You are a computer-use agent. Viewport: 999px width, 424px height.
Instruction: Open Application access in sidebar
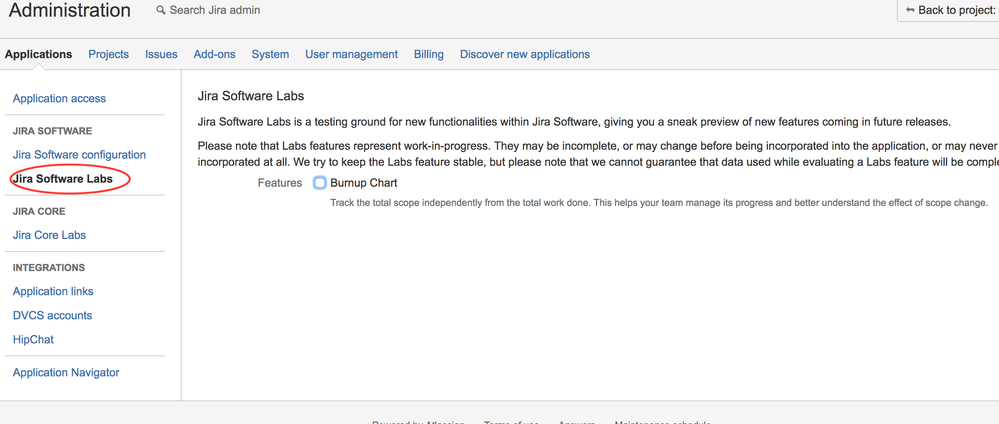(59, 98)
